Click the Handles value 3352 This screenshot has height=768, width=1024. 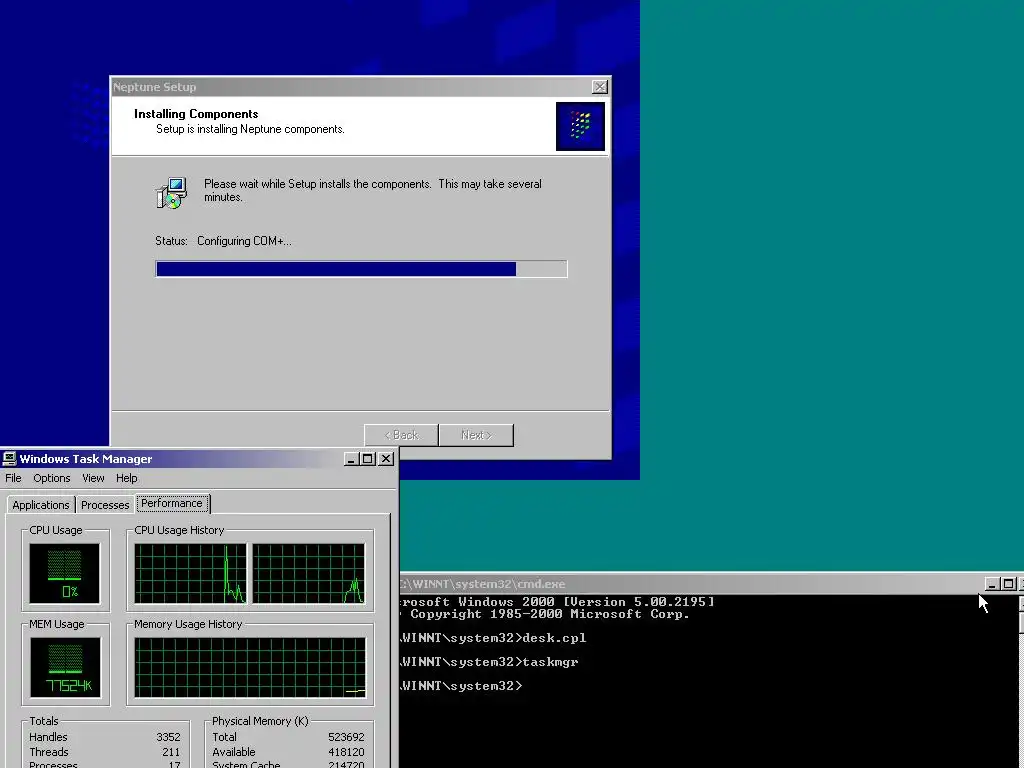(x=168, y=737)
